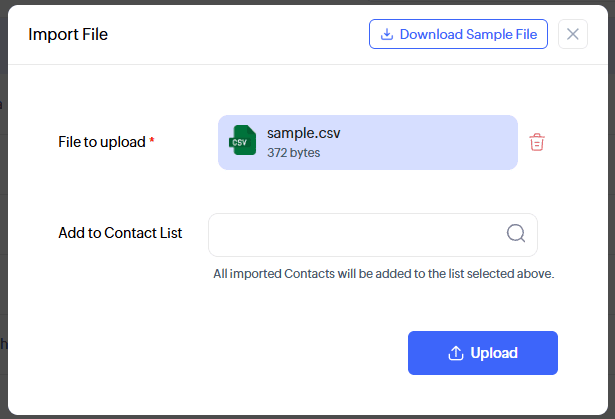Delete sample.csv with the trash icon
This screenshot has width=615, height=419.
coord(537,142)
